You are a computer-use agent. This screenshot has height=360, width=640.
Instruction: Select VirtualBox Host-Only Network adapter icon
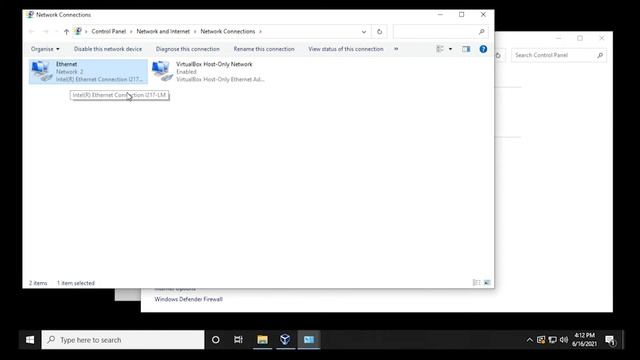[162, 71]
